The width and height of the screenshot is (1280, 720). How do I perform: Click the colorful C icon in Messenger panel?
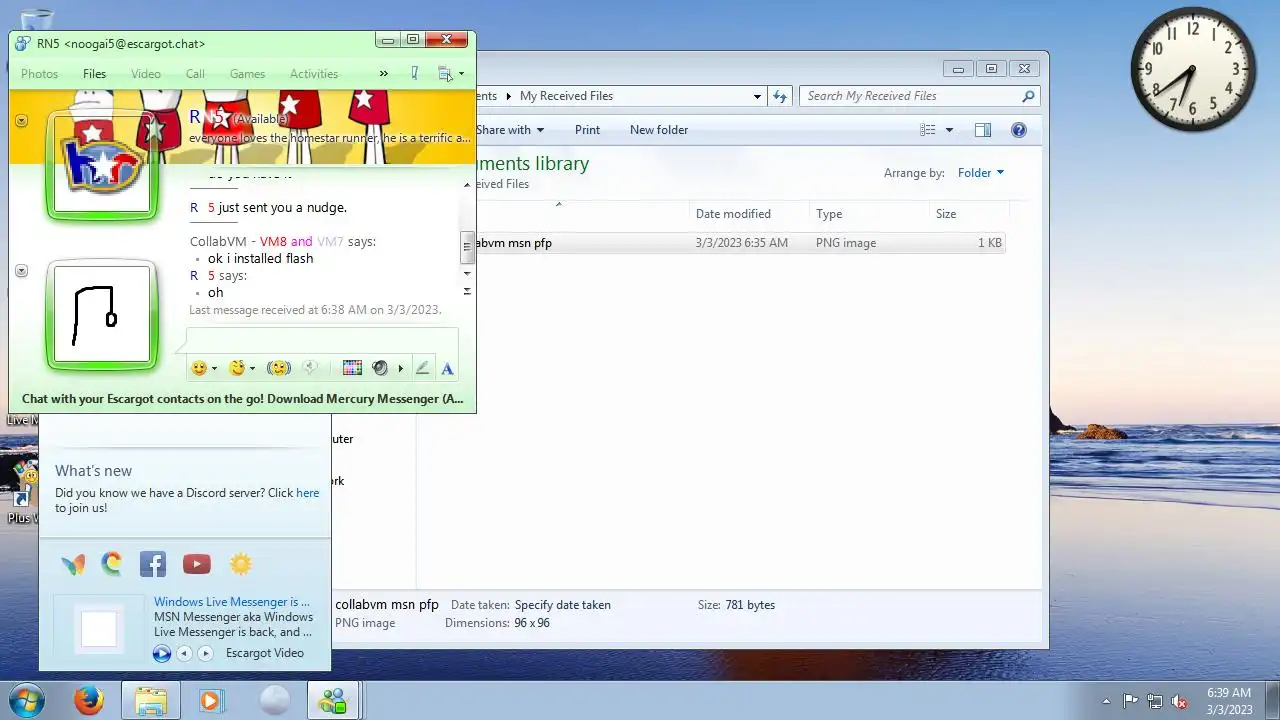pyautogui.click(x=111, y=564)
